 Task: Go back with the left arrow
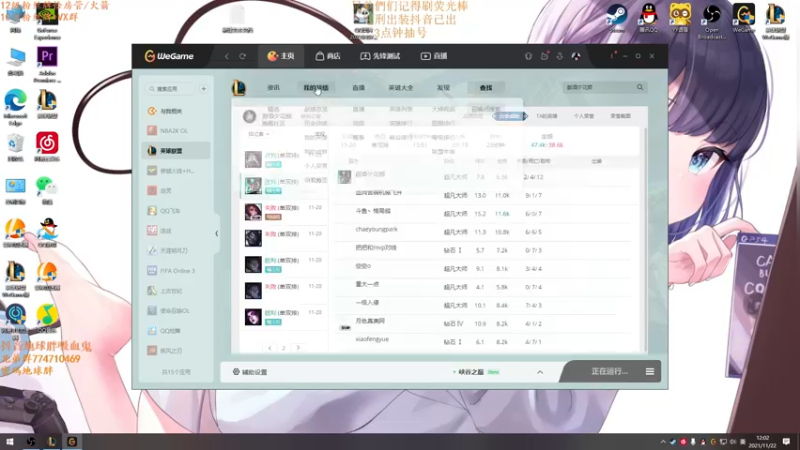[227, 56]
